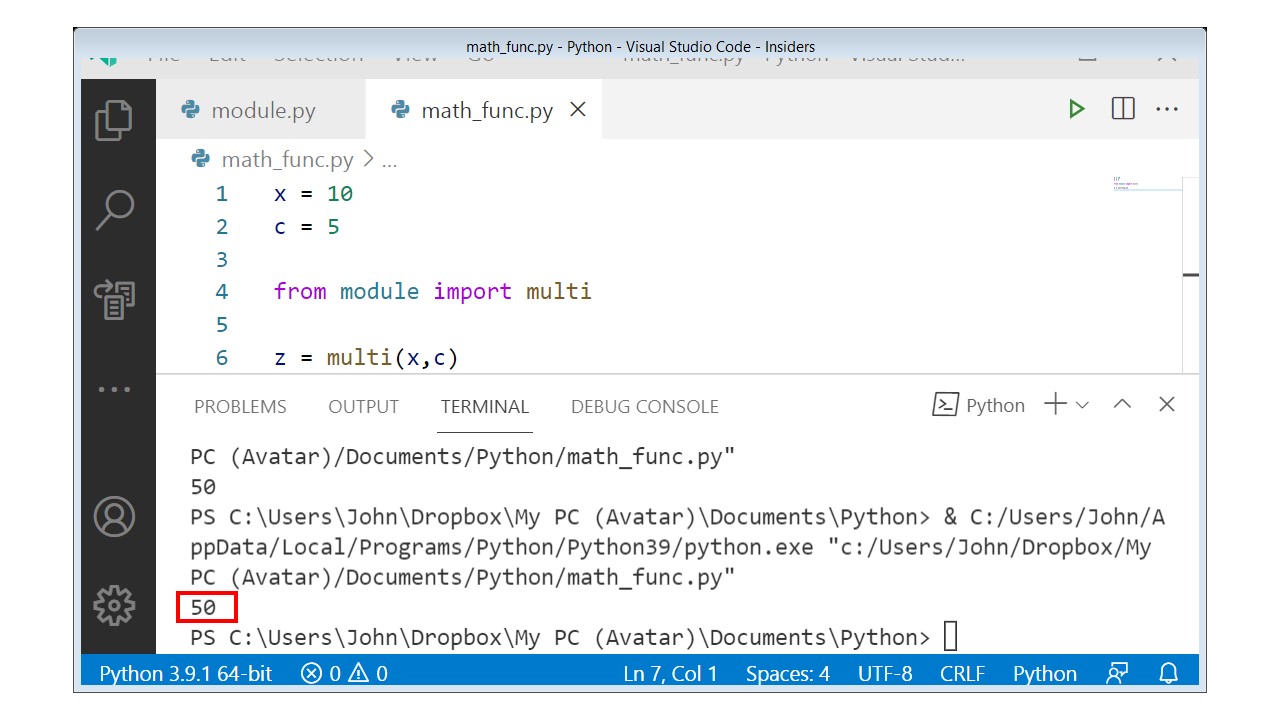Screen dimensions: 1280x720
Task: Select the Python 3.9.1 64-bit interpreter
Action: tap(184, 673)
